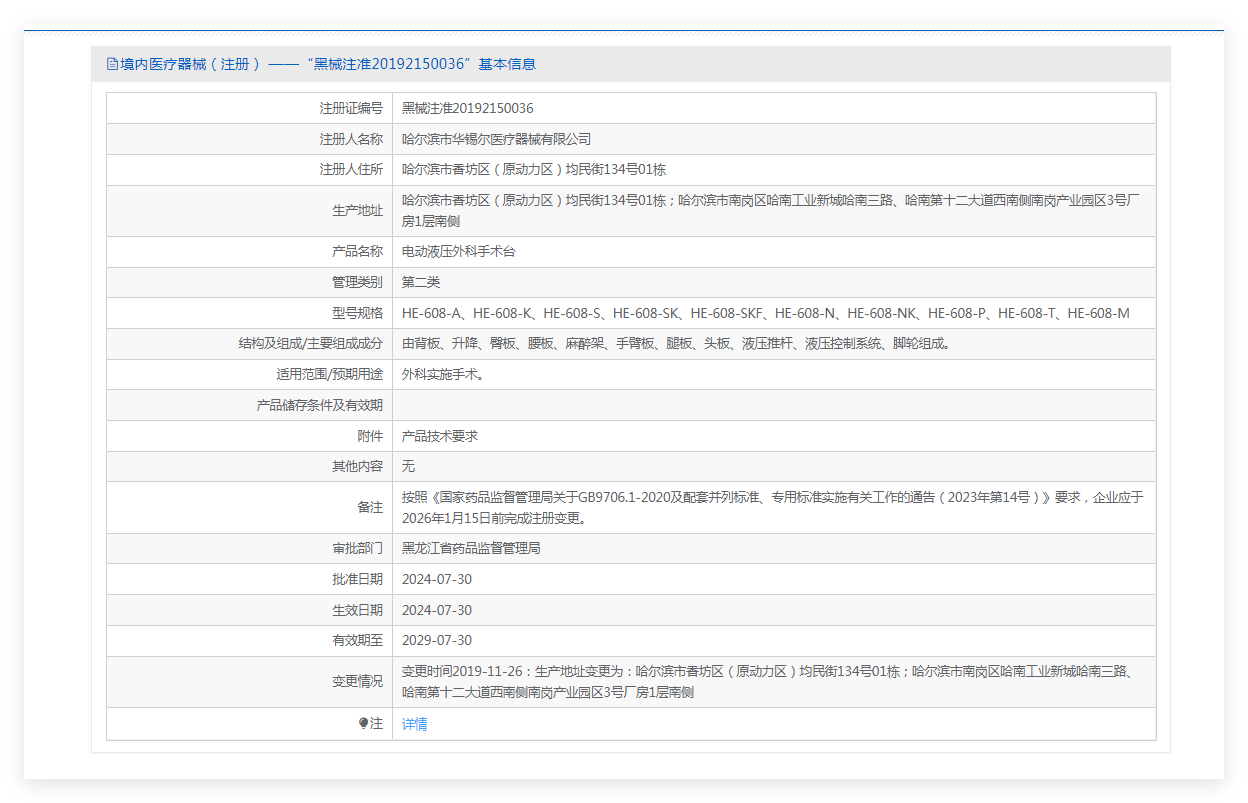The image size is (1248, 803).
Task: Select registrant name 哈尔滨市华锡尔医疗器械有限公司
Action: point(497,139)
